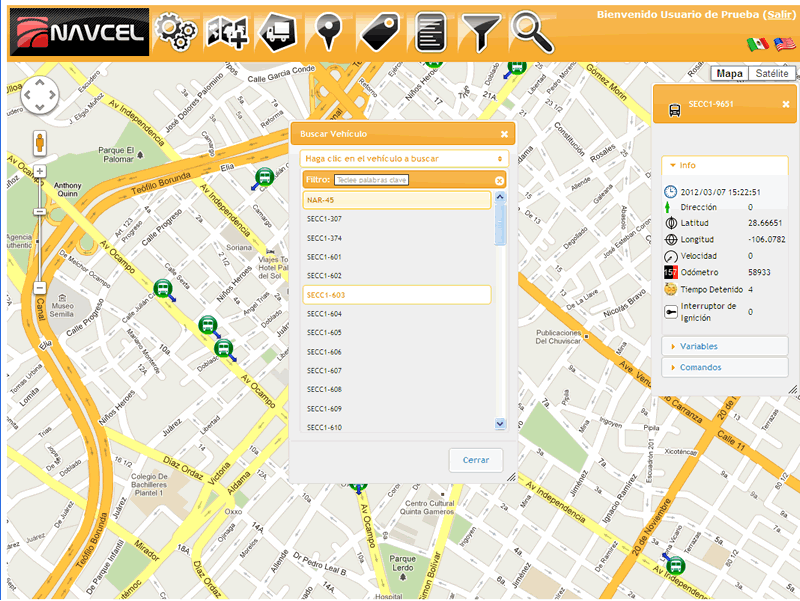Clear the Filtro field with X icon

pos(499,181)
